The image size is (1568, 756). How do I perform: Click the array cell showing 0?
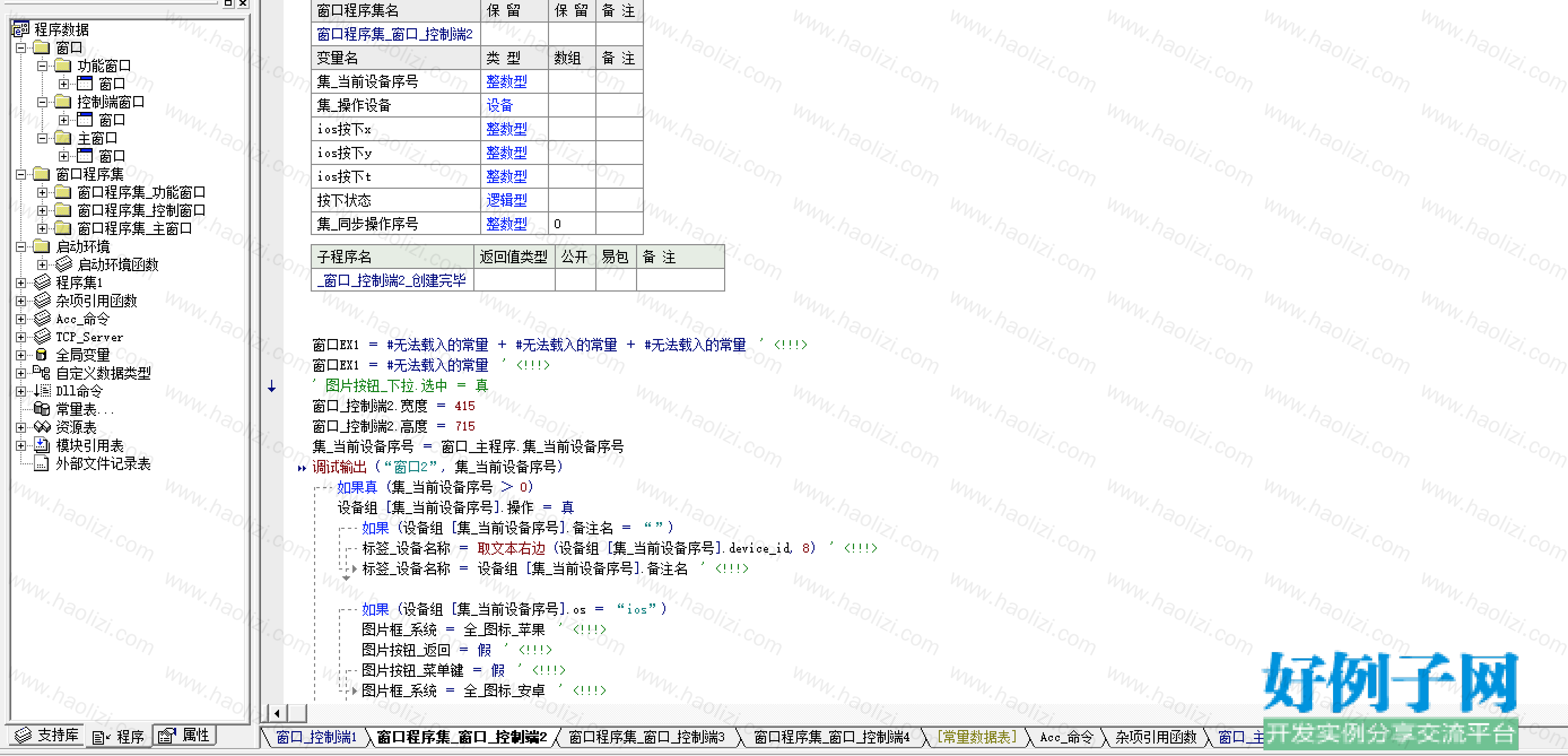[572, 223]
